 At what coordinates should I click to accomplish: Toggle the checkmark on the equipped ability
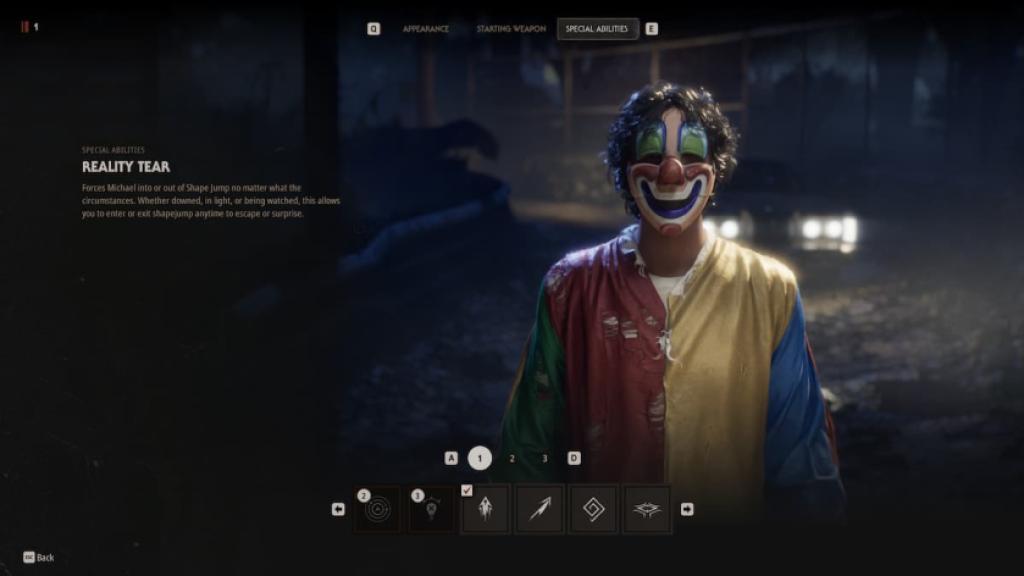466,490
